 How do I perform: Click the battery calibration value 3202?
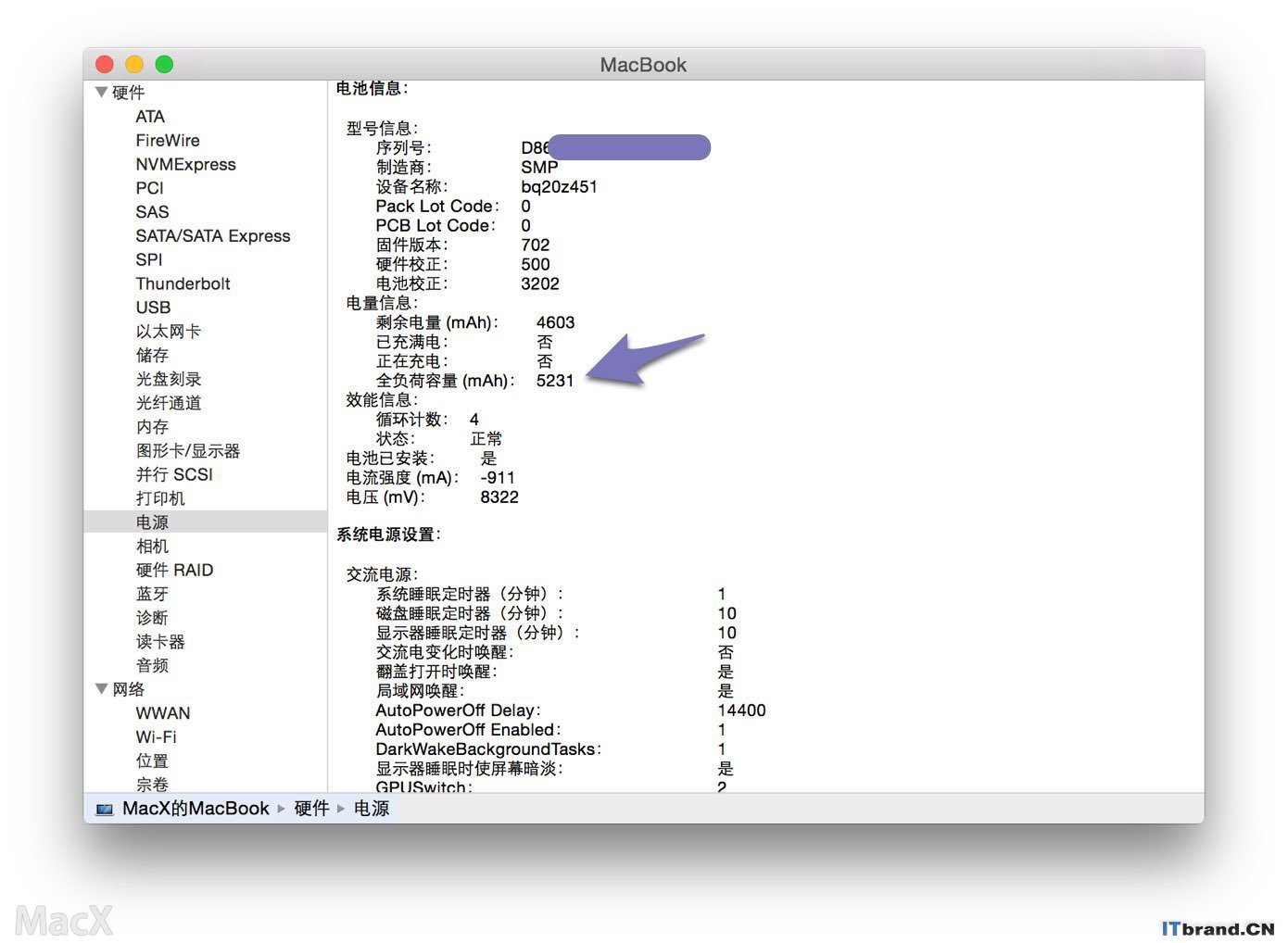coord(540,284)
